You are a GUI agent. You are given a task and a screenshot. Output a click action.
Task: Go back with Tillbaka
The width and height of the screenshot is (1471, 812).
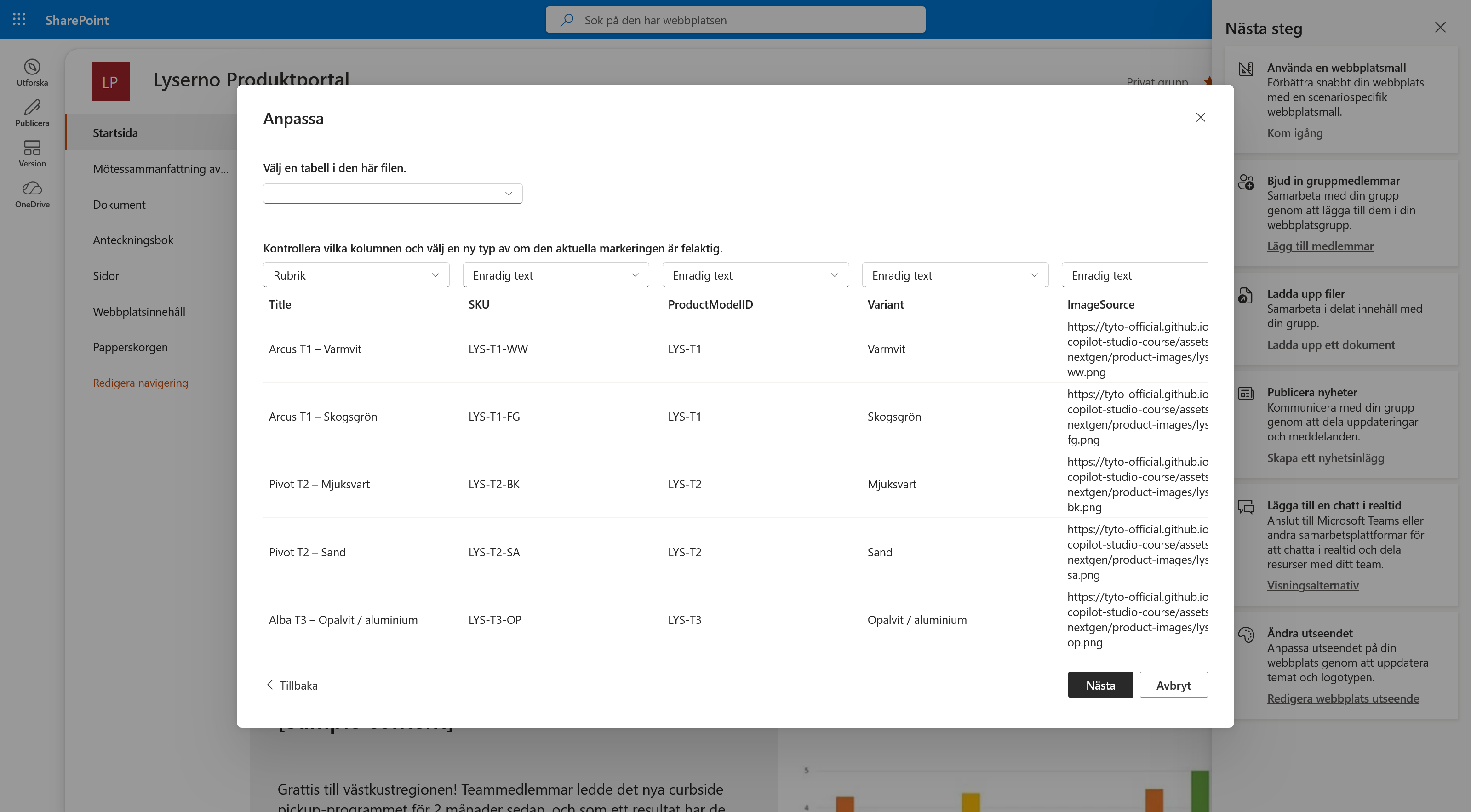pos(292,685)
